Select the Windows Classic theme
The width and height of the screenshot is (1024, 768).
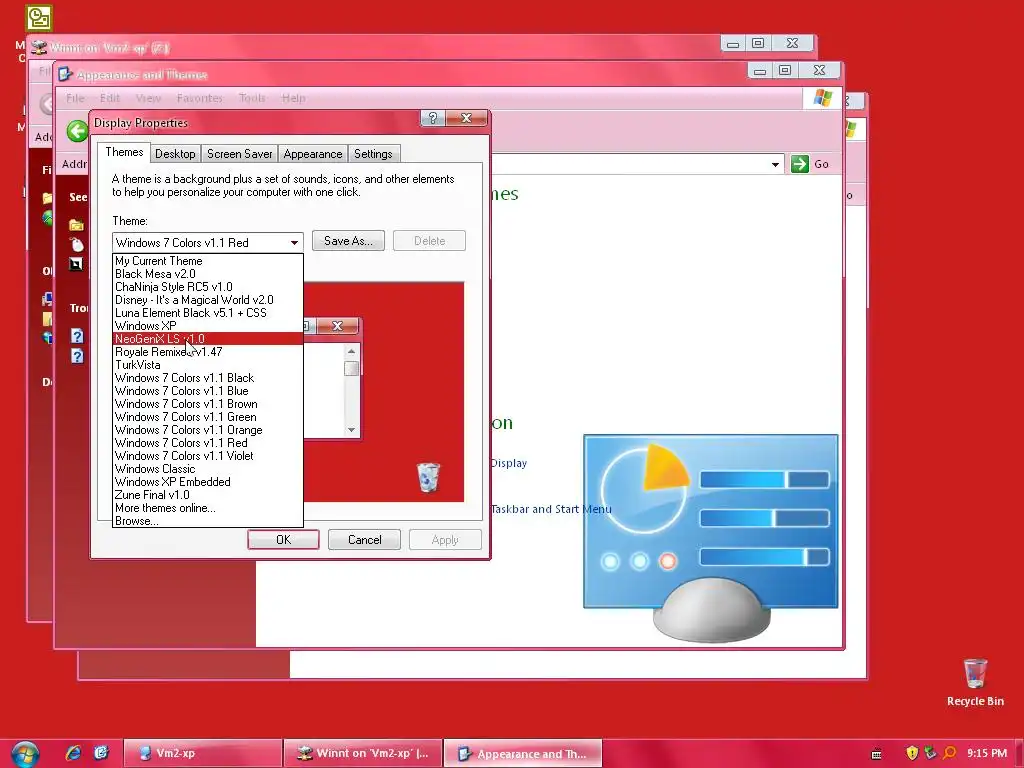[x=208, y=469]
